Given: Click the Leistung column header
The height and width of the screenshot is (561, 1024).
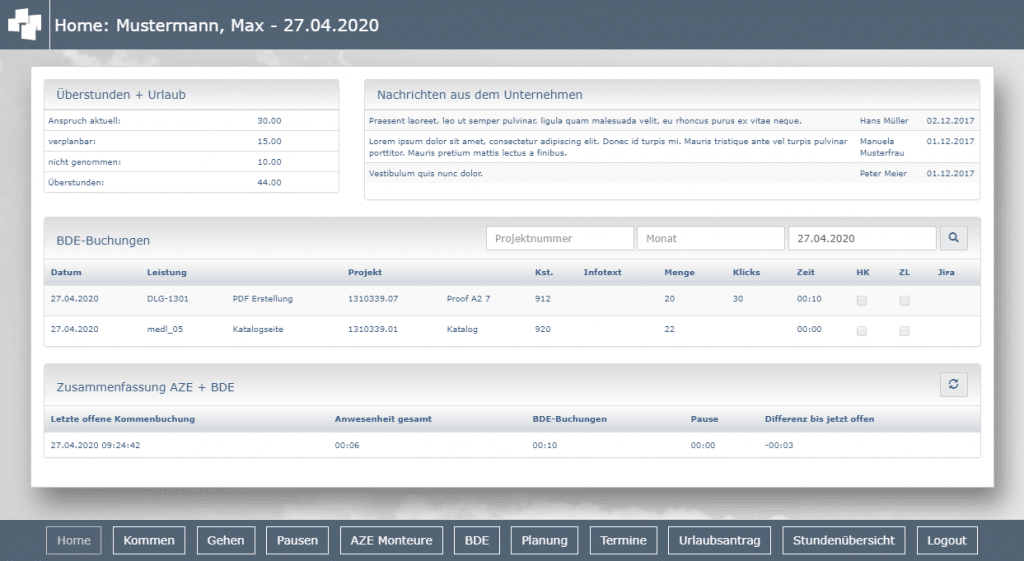Looking at the screenshot, I should tap(167, 272).
